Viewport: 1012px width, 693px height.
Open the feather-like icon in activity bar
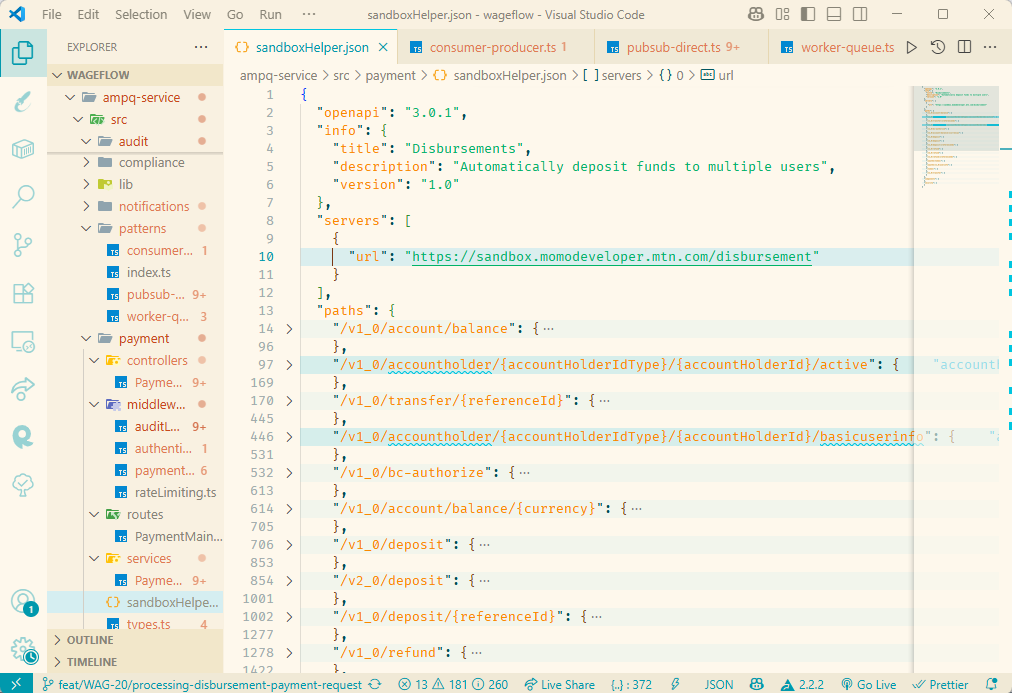23,101
